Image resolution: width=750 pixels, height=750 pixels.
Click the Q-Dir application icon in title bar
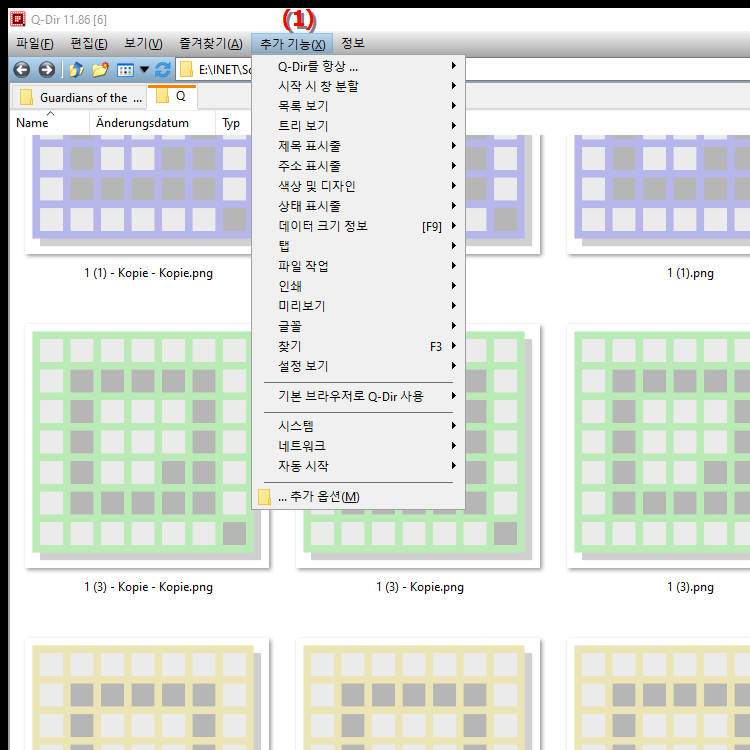(18, 19)
